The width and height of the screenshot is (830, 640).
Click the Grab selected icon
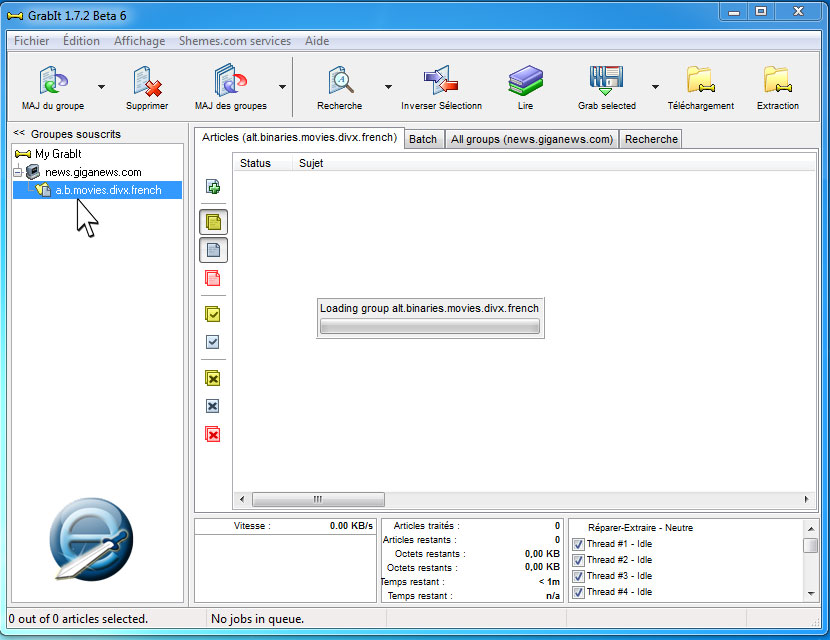point(606,81)
